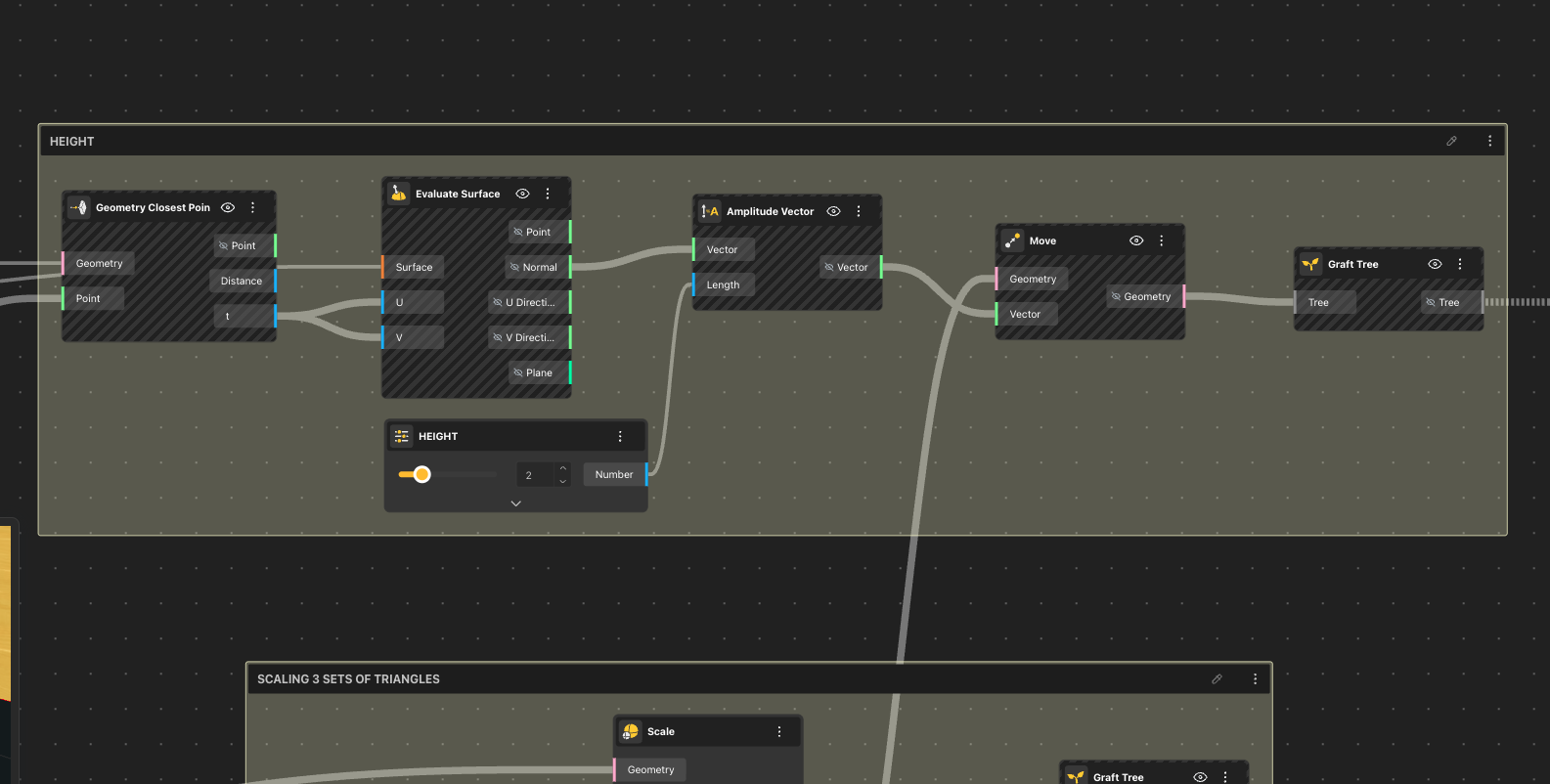Hide the Move node preview
1550x784 pixels.
1136,240
